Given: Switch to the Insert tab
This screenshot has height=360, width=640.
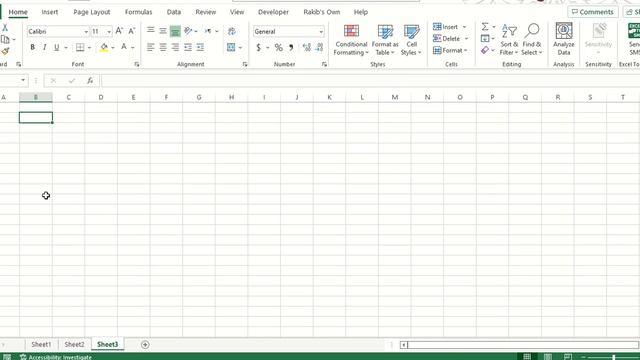Looking at the screenshot, I should (50, 12).
